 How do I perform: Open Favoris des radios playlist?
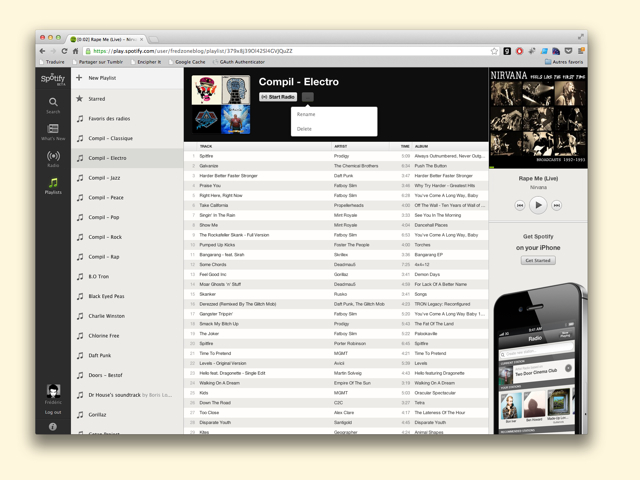tap(127, 118)
